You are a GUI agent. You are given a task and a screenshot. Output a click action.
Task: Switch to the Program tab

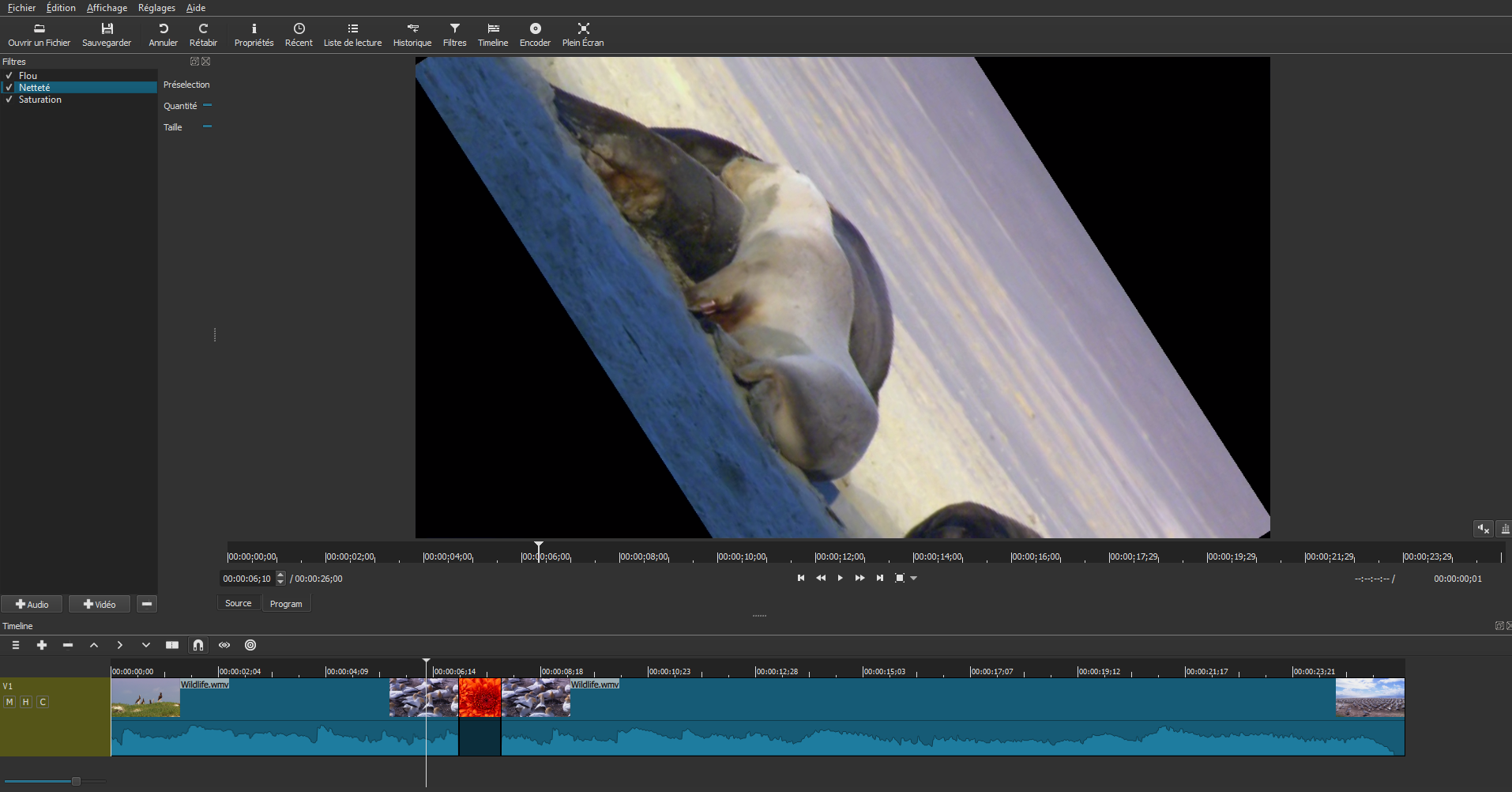(286, 604)
